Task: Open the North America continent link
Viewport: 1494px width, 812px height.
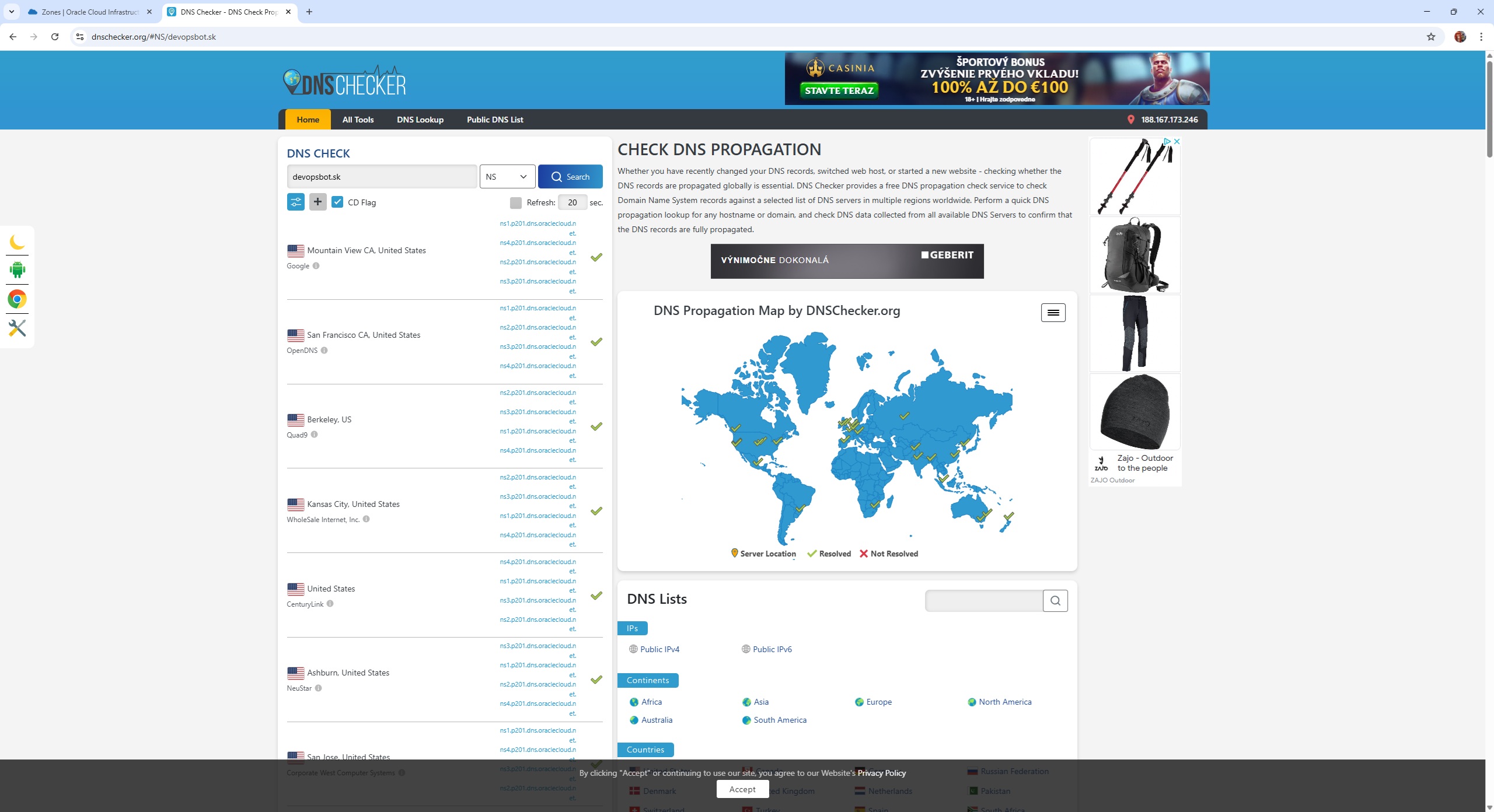Action: [x=1005, y=702]
